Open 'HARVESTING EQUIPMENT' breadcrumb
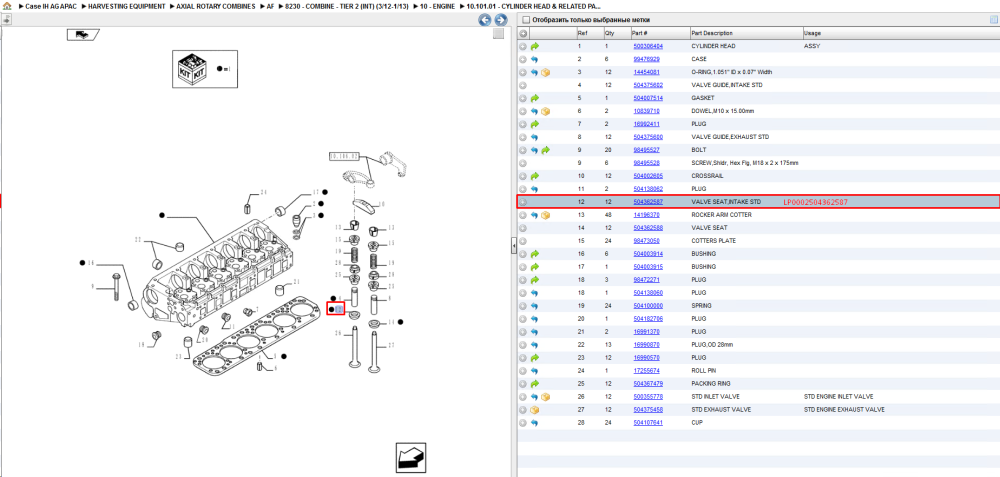The height and width of the screenshot is (477, 1000). pyautogui.click(x=126, y=6)
